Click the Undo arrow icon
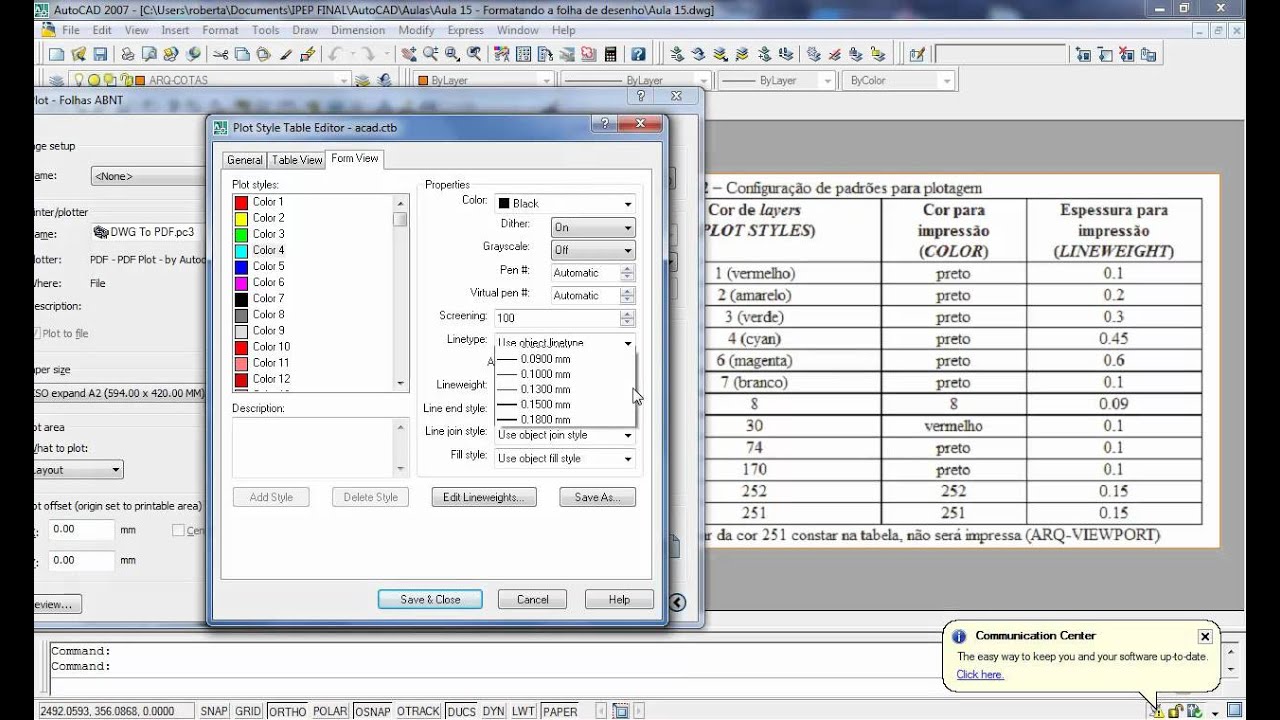The height and width of the screenshot is (720, 1280). [334, 54]
